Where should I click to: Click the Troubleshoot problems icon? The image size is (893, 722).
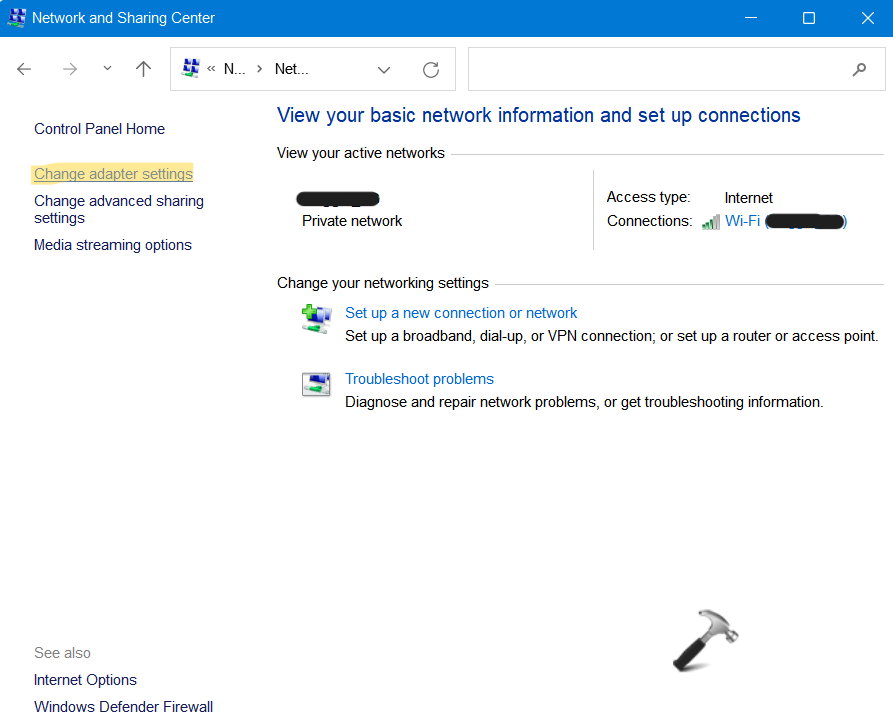pos(316,385)
